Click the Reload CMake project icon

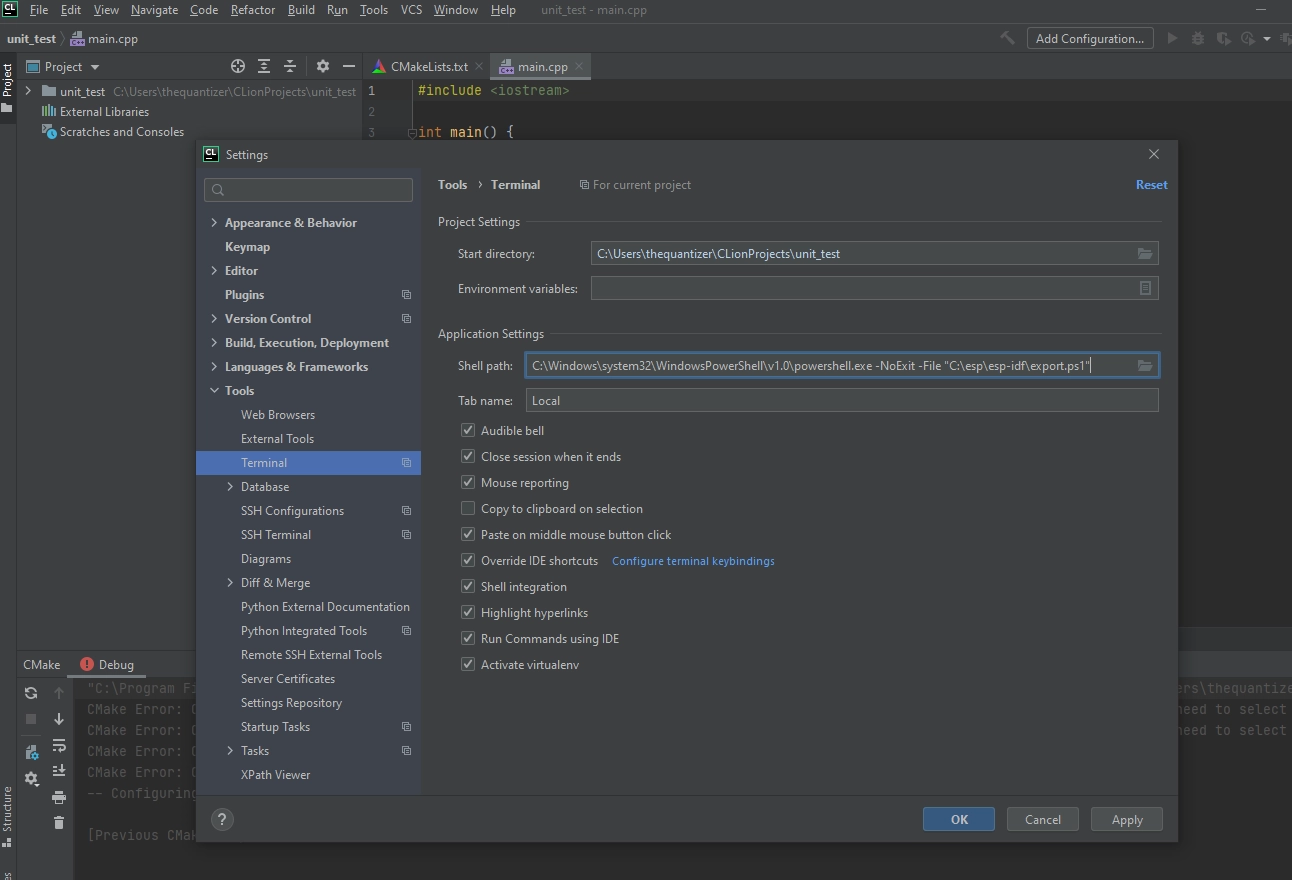coord(31,692)
